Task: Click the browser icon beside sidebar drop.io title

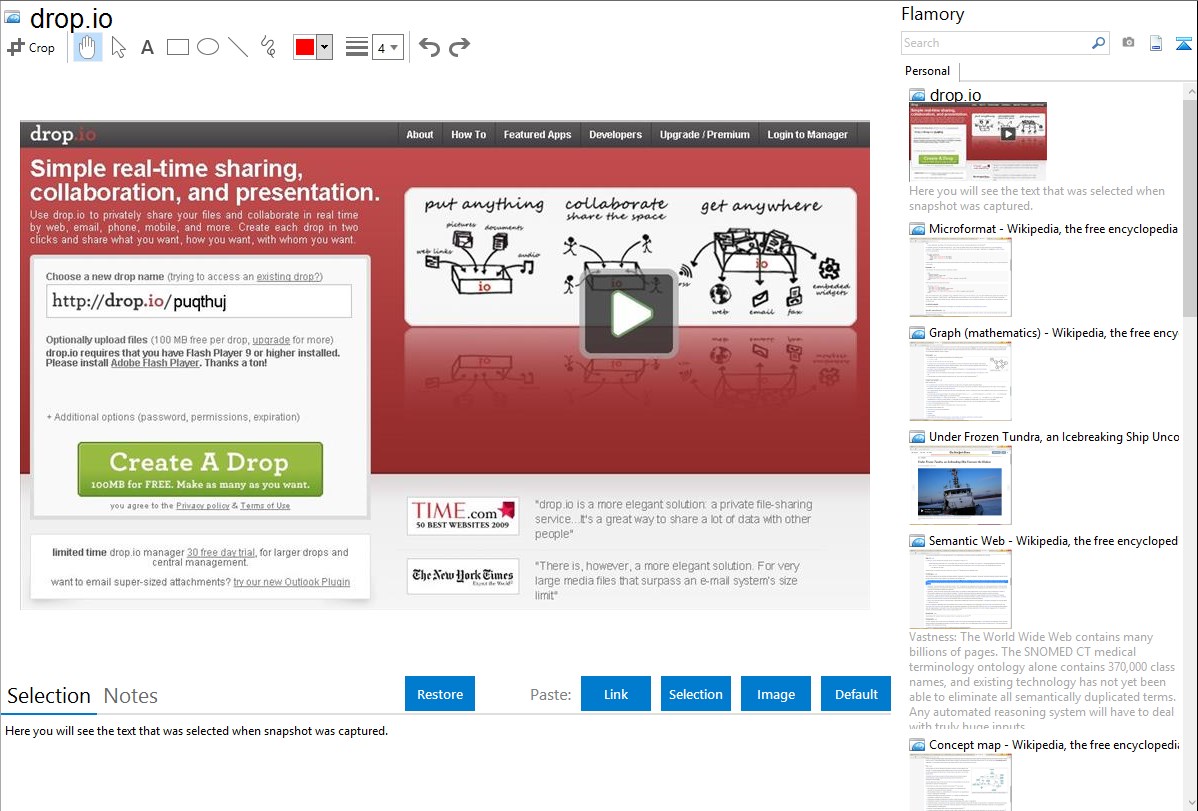Action: [917, 95]
